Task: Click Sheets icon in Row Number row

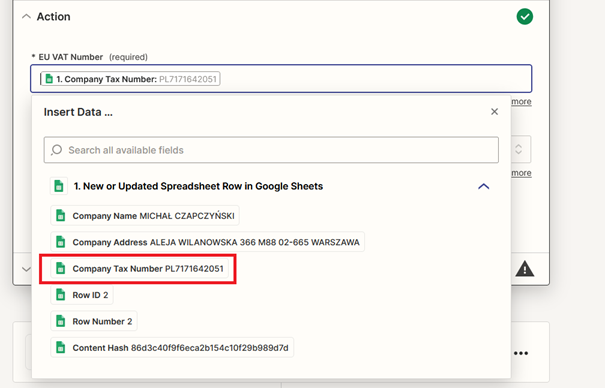Action: [61, 321]
